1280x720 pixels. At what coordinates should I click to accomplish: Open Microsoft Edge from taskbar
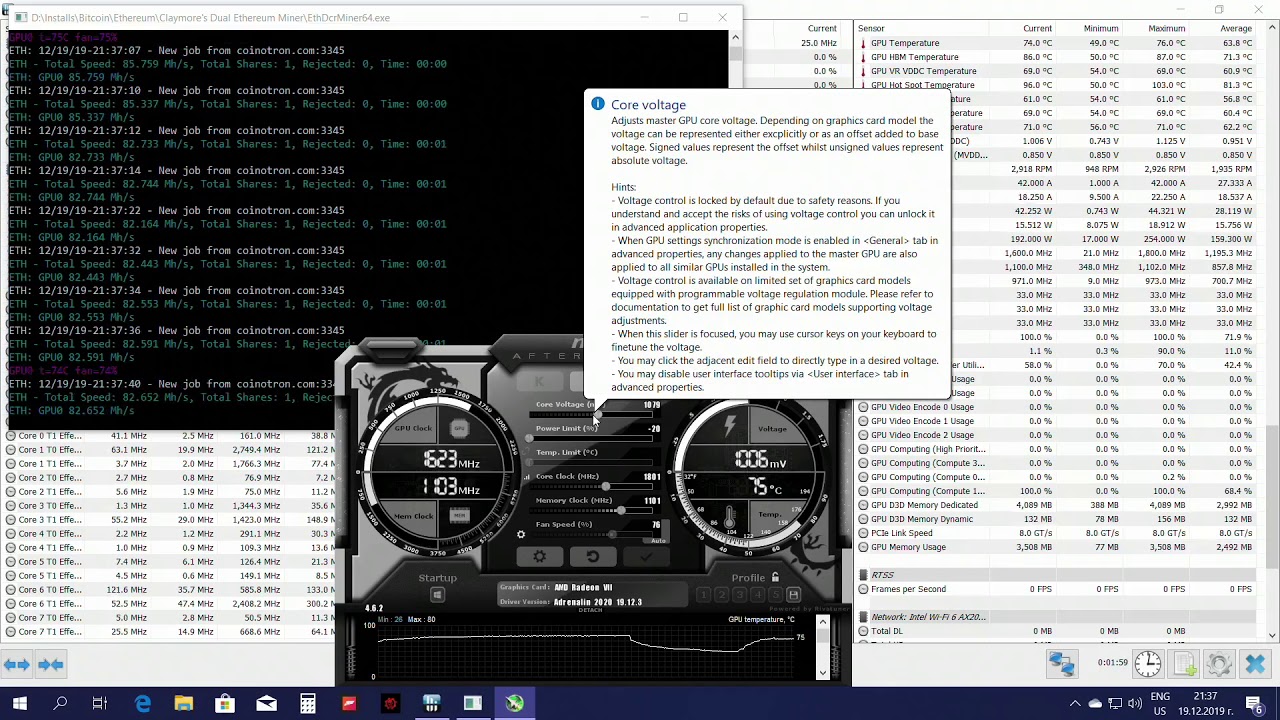pos(143,704)
